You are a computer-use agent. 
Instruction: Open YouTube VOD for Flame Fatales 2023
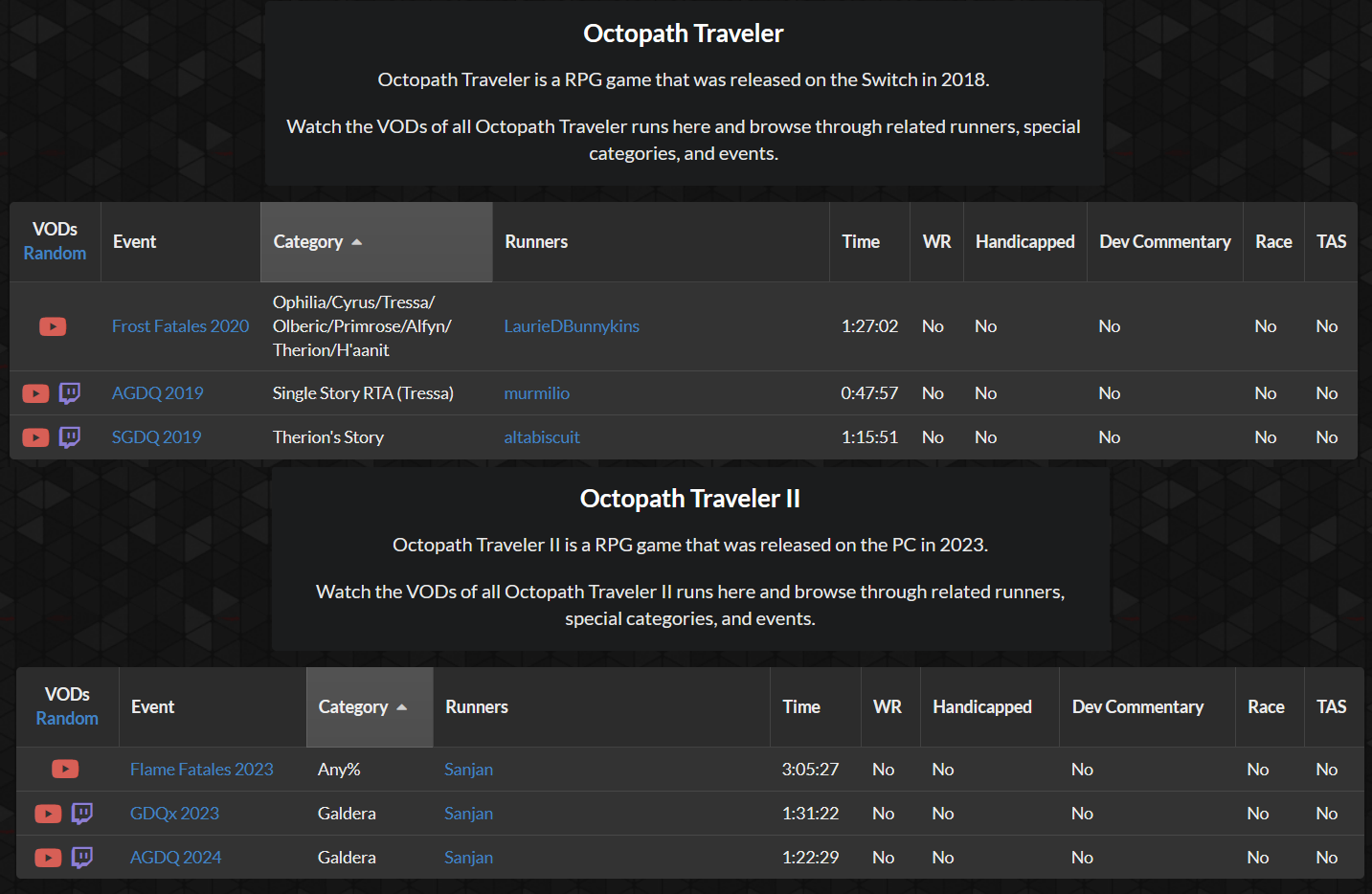[x=65, y=769]
